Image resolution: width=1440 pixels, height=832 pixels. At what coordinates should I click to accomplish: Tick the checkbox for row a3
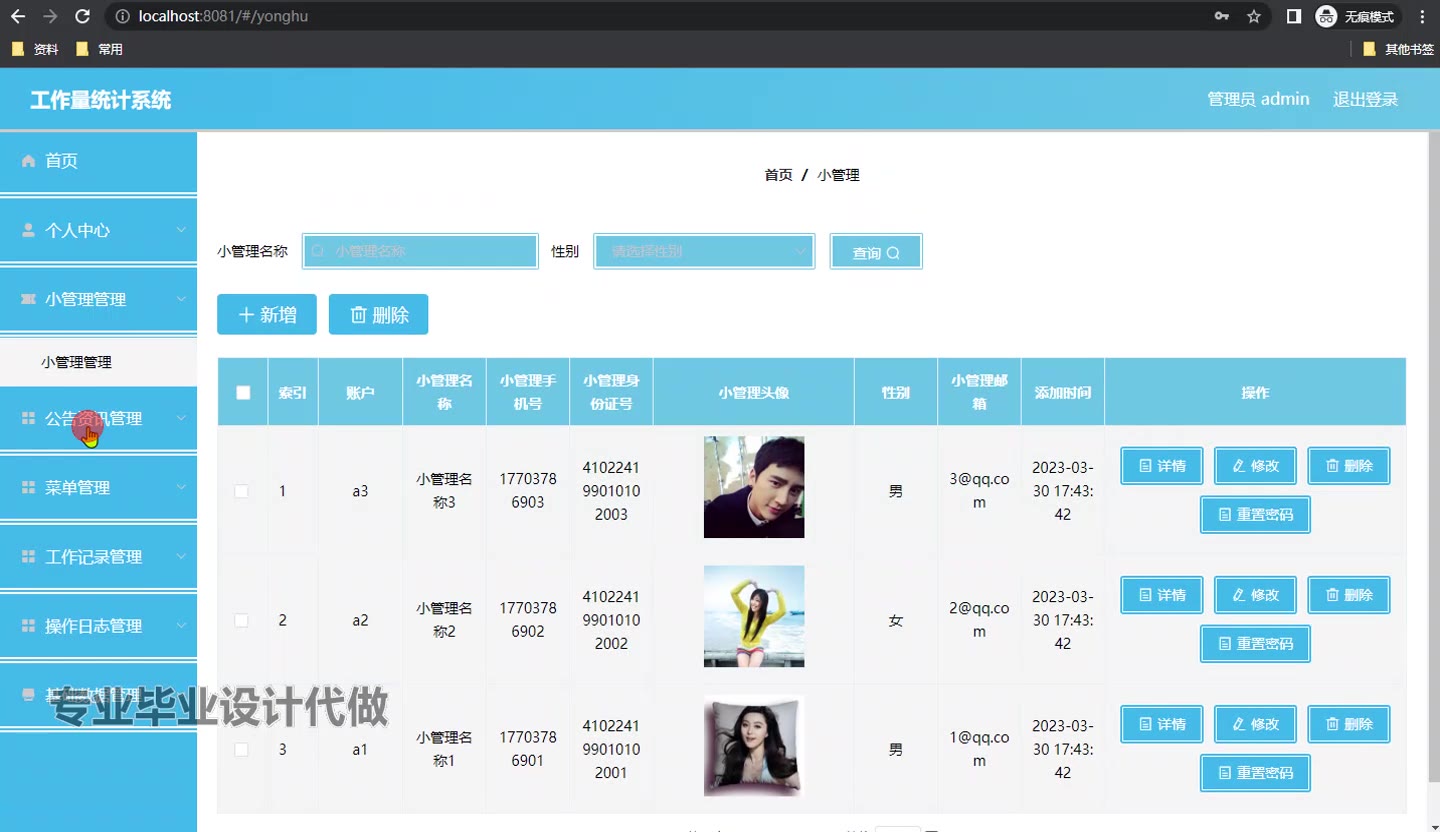tap(241, 491)
